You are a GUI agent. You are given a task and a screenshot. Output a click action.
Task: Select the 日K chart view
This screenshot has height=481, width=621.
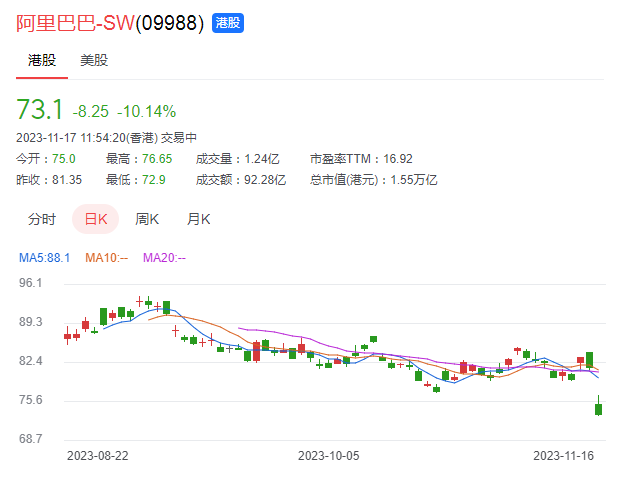point(95,219)
